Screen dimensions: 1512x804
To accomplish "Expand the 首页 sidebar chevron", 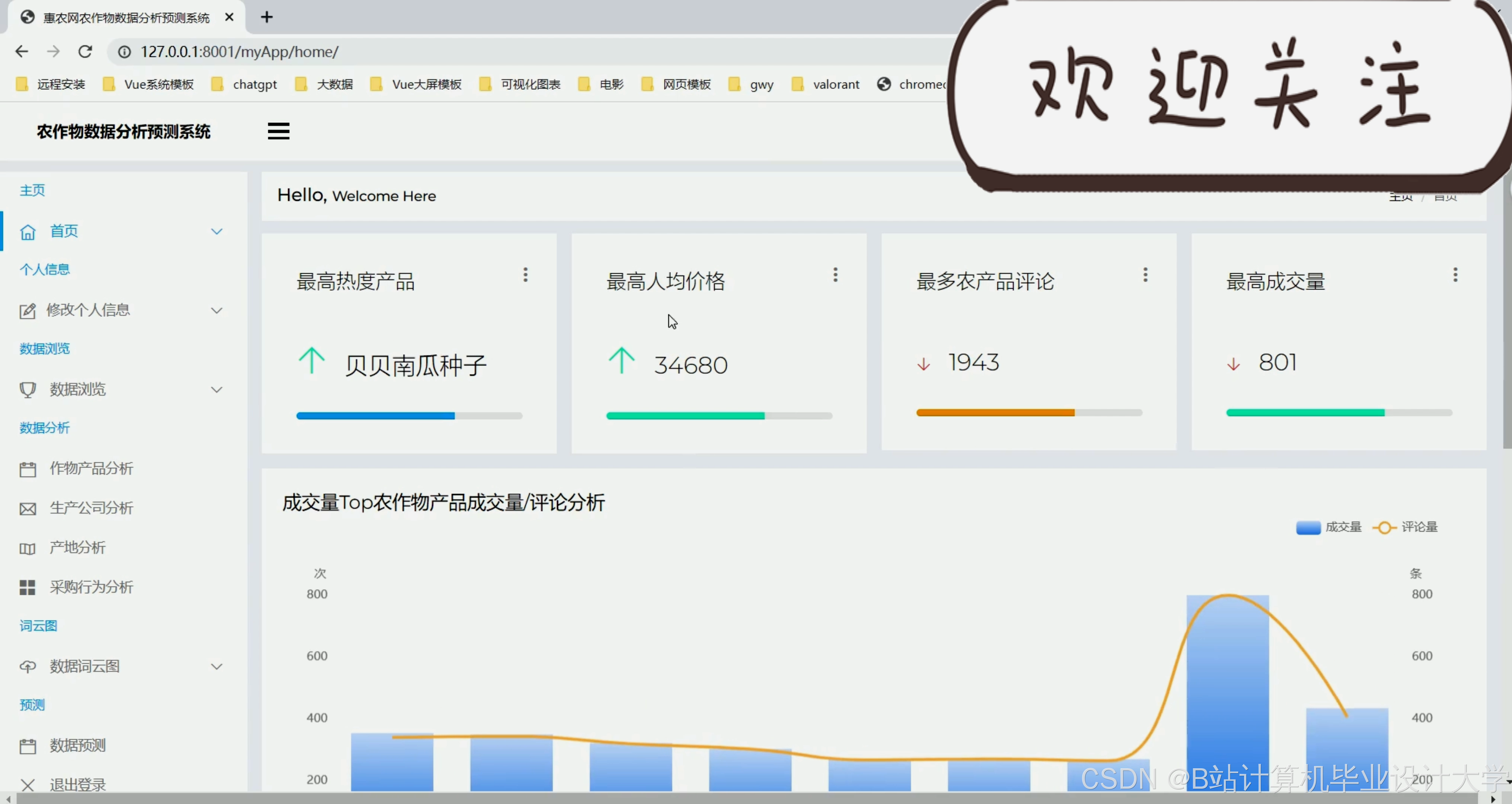I will click(x=217, y=232).
